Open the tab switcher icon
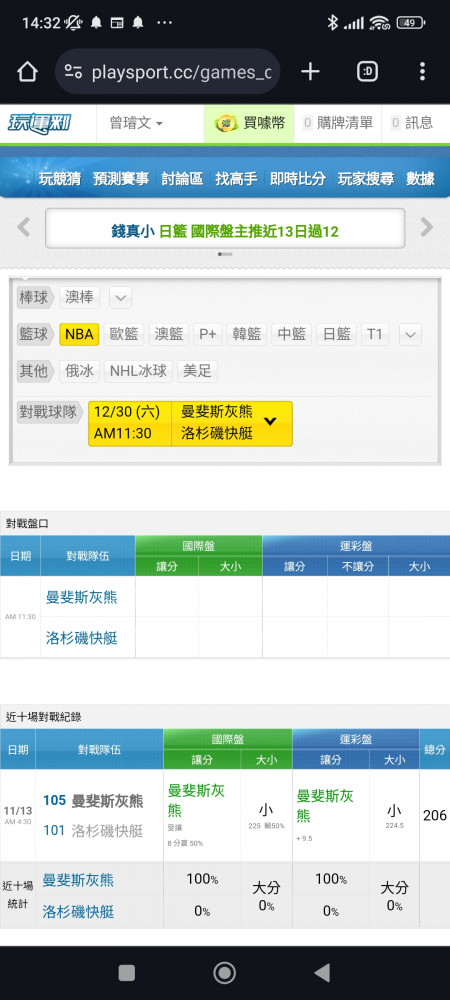Viewport: 450px width, 1000px height. click(x=367, y=72)
